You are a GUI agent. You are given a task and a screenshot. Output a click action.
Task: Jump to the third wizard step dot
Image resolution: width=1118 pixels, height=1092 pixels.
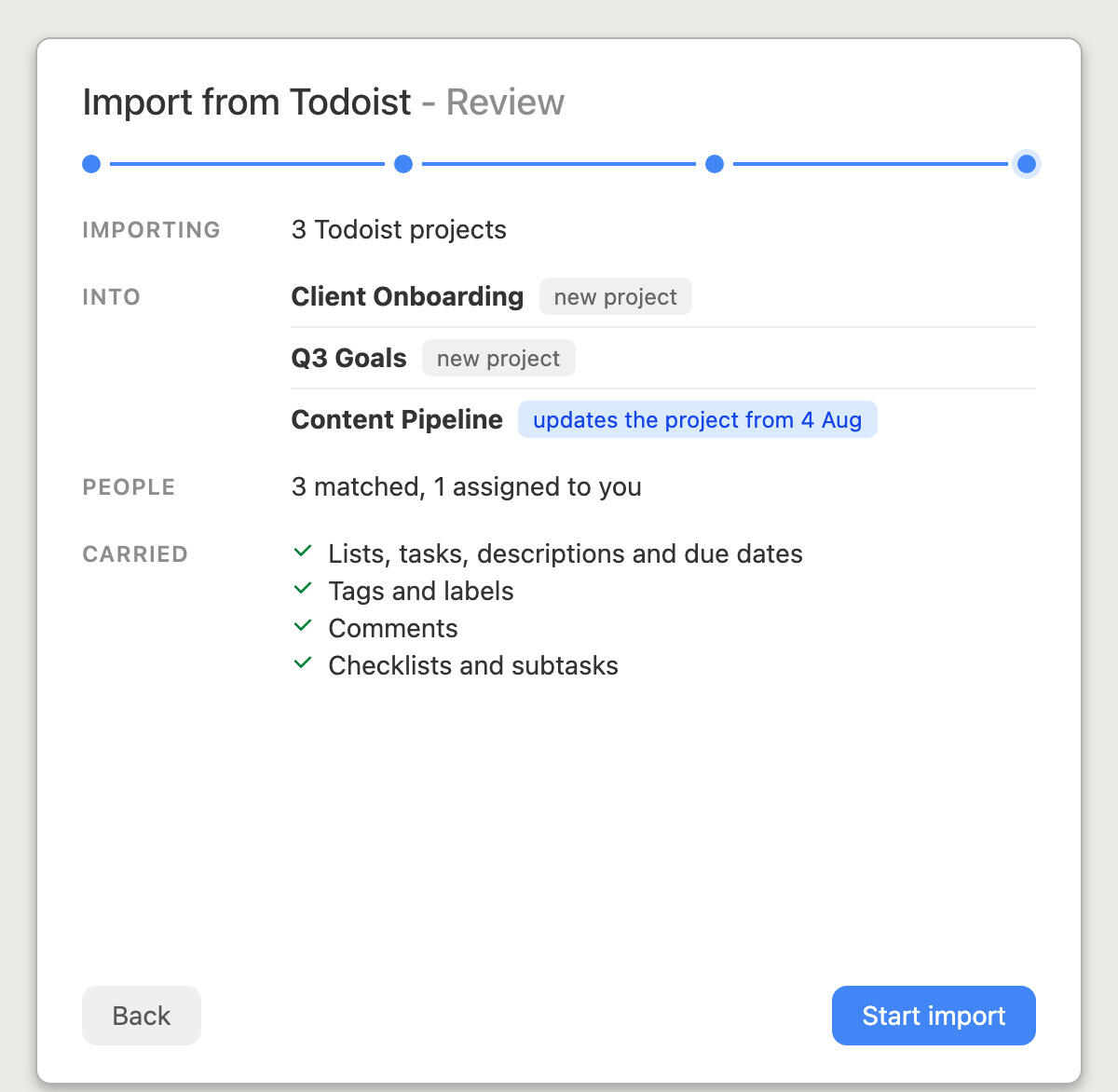click(x=715, y=164)
